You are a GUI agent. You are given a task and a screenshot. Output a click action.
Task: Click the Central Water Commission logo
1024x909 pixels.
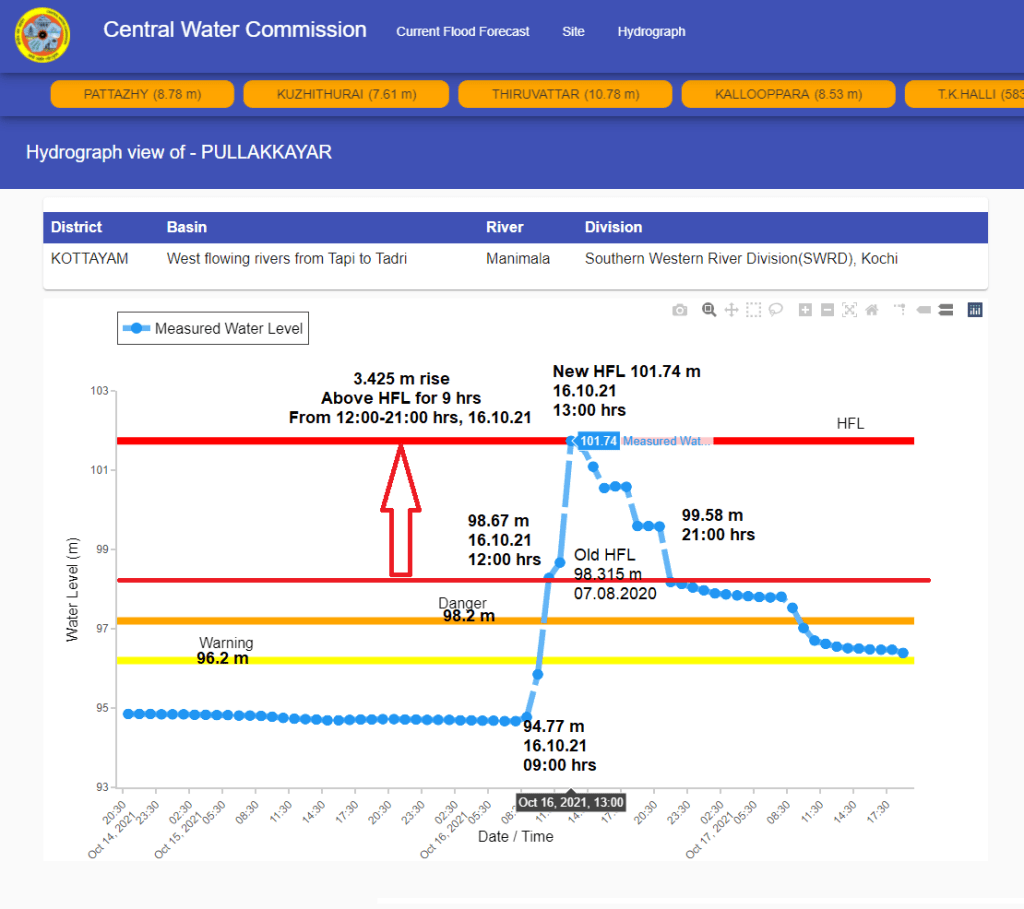(42, 35)
